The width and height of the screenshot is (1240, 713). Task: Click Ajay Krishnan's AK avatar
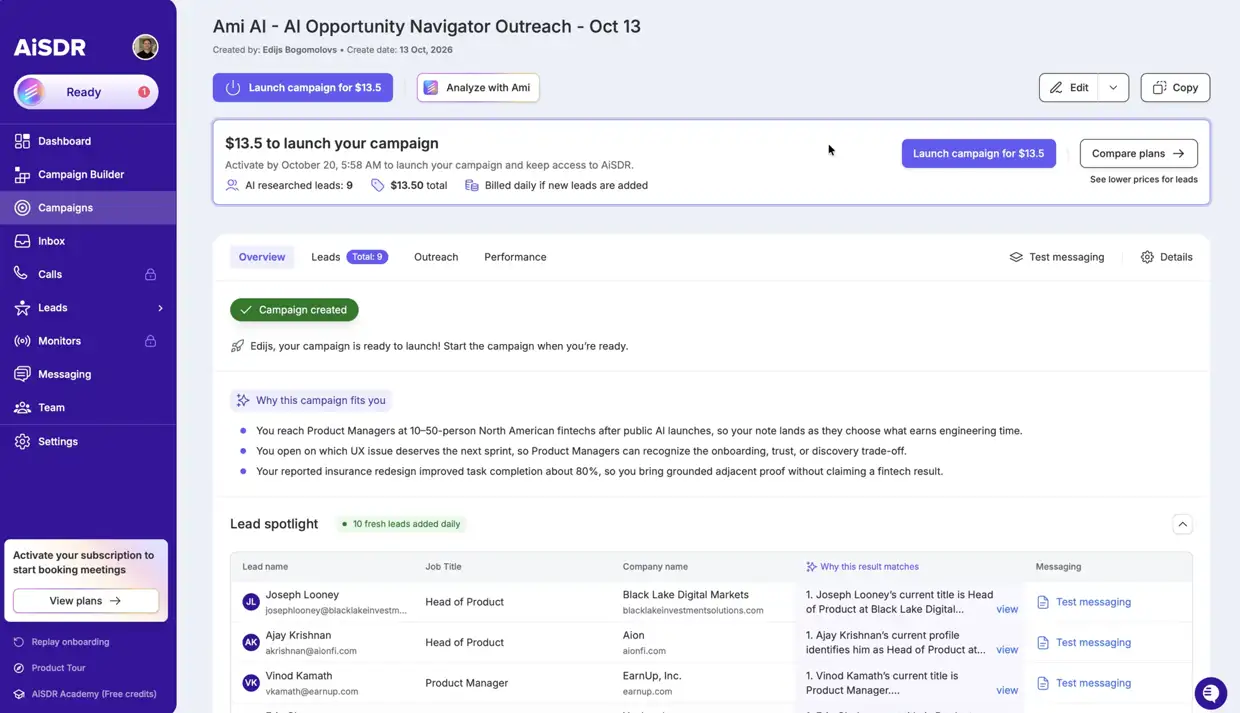[x=251, y=643]
